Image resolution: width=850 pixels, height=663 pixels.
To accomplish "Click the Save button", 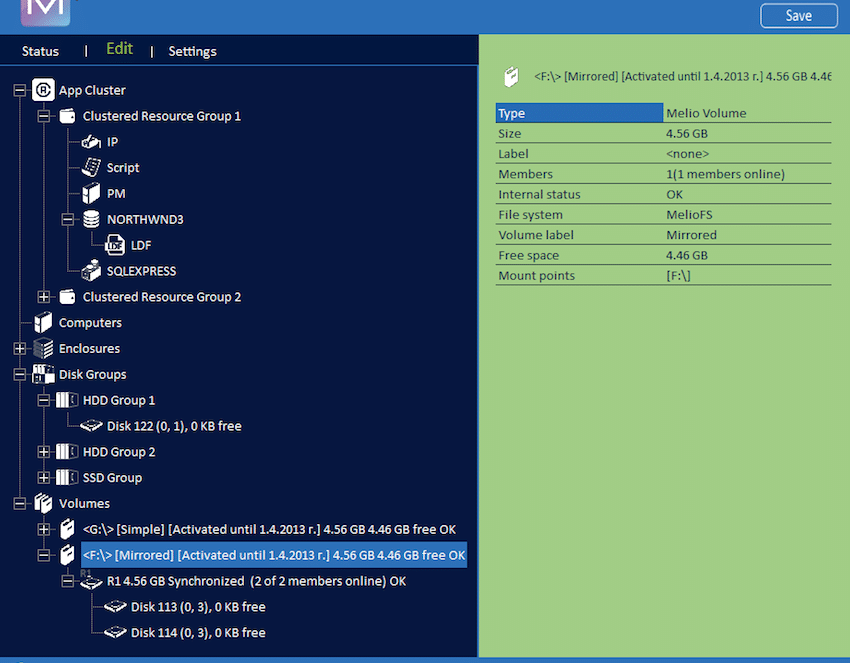I will [x=799, y=16].
